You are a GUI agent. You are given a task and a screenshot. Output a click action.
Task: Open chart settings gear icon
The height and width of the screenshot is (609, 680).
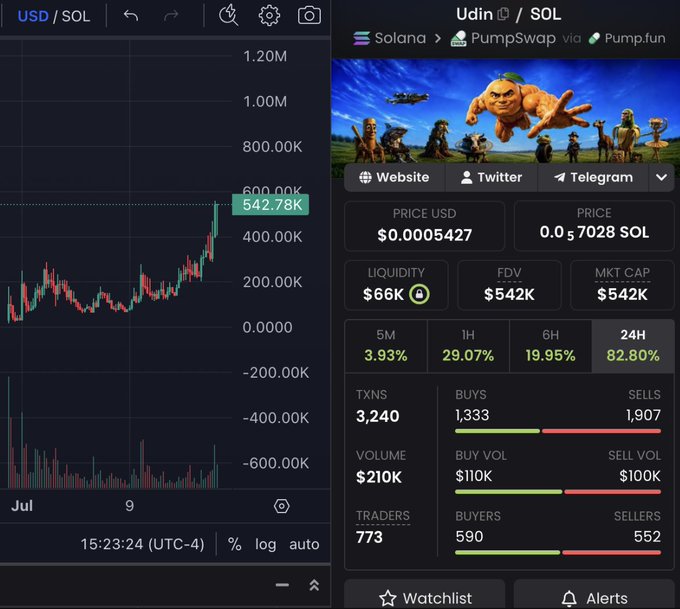click(x=269, y=16)
